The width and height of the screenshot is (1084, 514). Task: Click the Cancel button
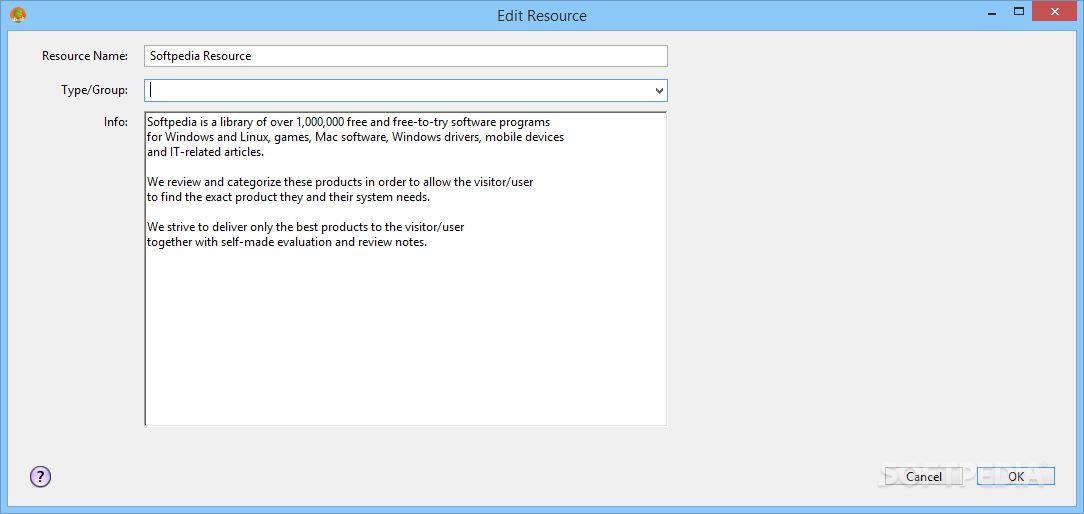pos(924,476)
